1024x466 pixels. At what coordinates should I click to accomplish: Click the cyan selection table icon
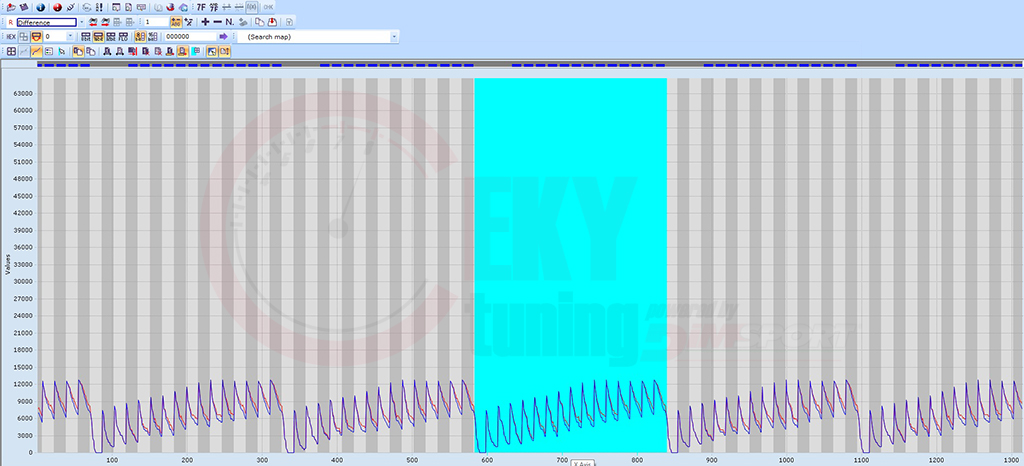196,51
